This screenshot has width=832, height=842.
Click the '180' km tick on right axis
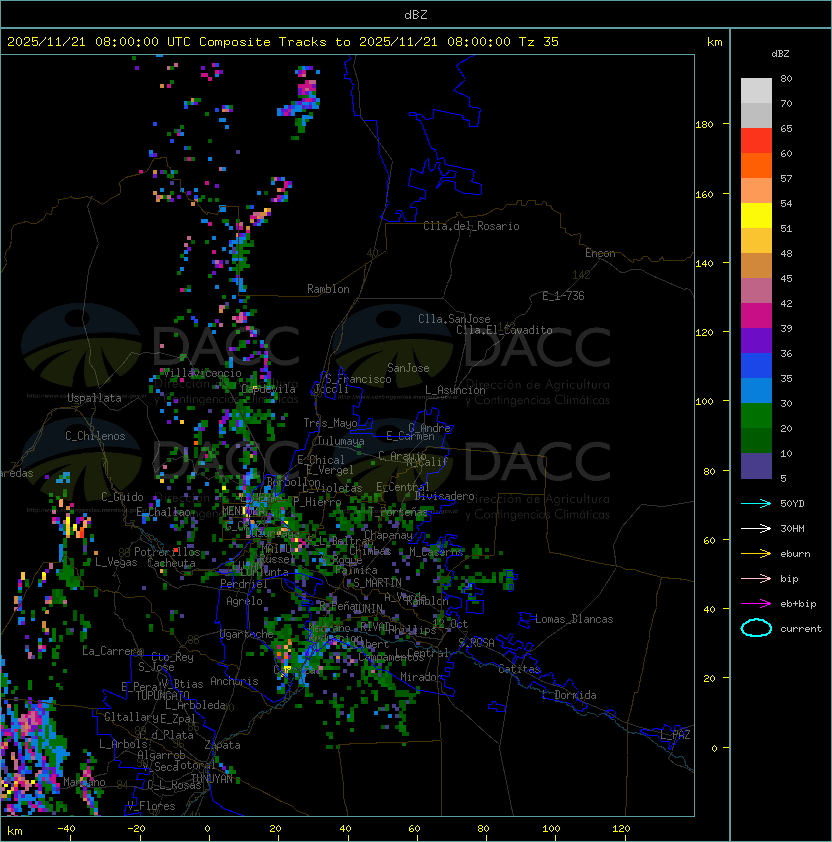coord(704,125)
